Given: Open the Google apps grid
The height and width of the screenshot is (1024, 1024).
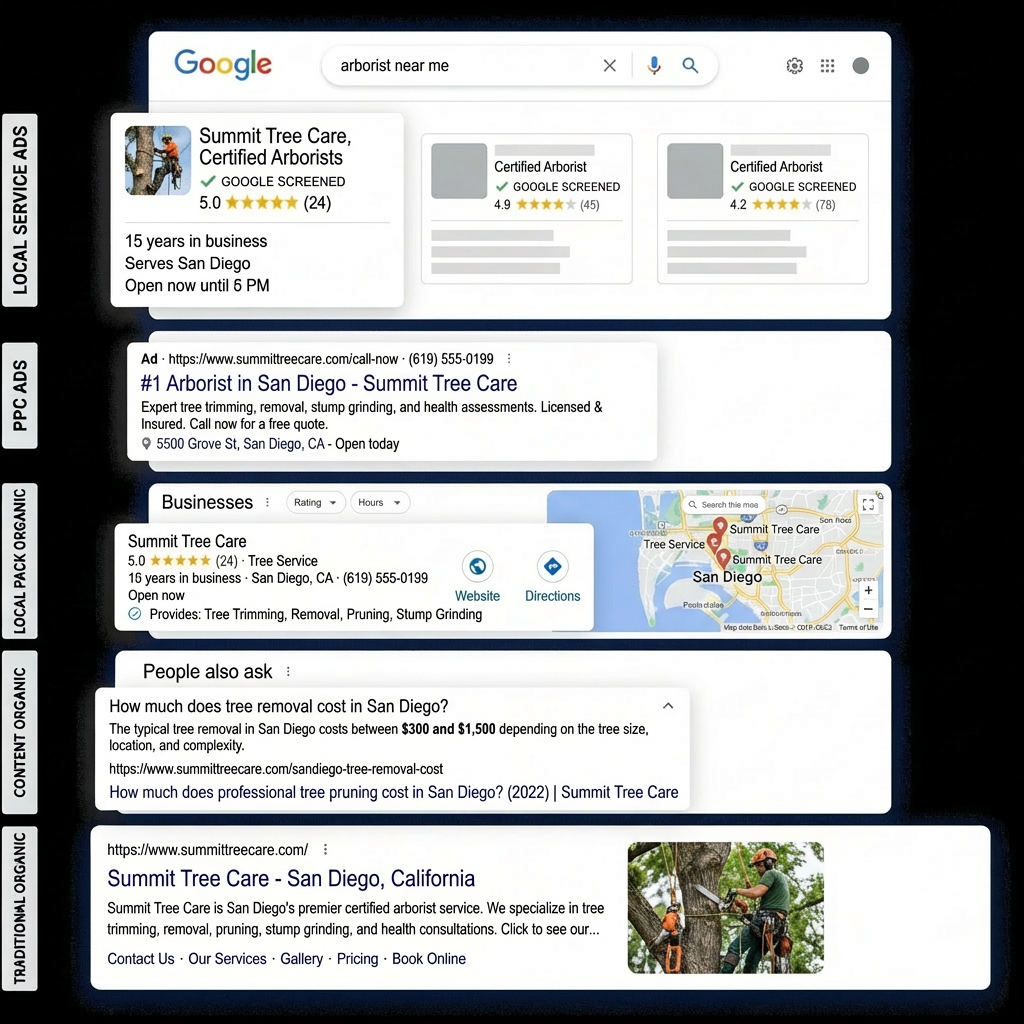Looking at the screenshot, I should (x=827, y=65).
